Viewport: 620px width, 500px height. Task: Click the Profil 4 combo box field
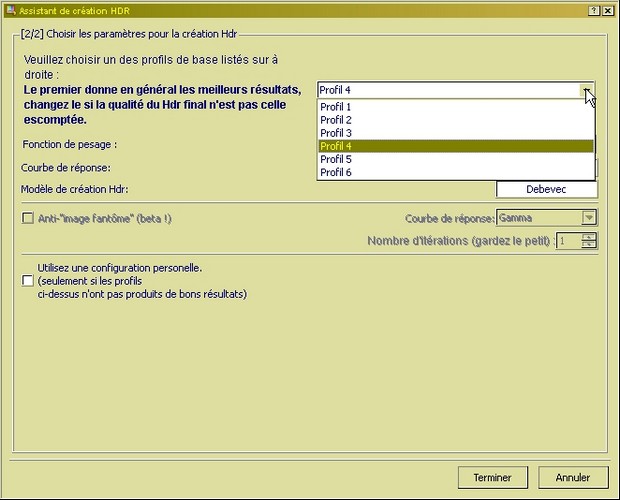[x=447, y=90]
